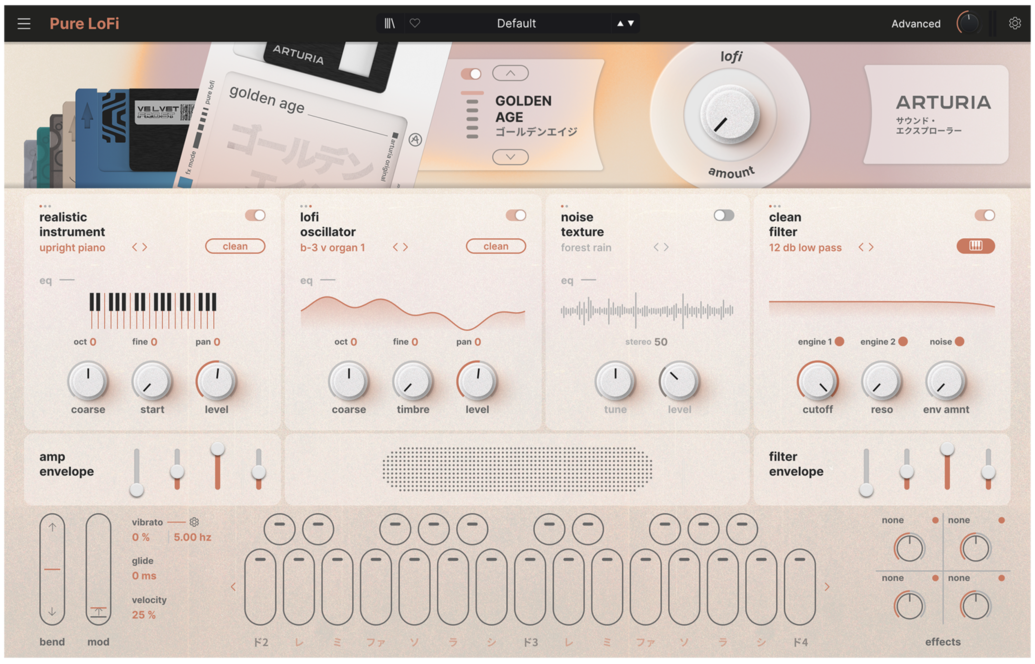Click the env amnt knob
Screen dimensions: 1035x664
[x=945, y=382]
